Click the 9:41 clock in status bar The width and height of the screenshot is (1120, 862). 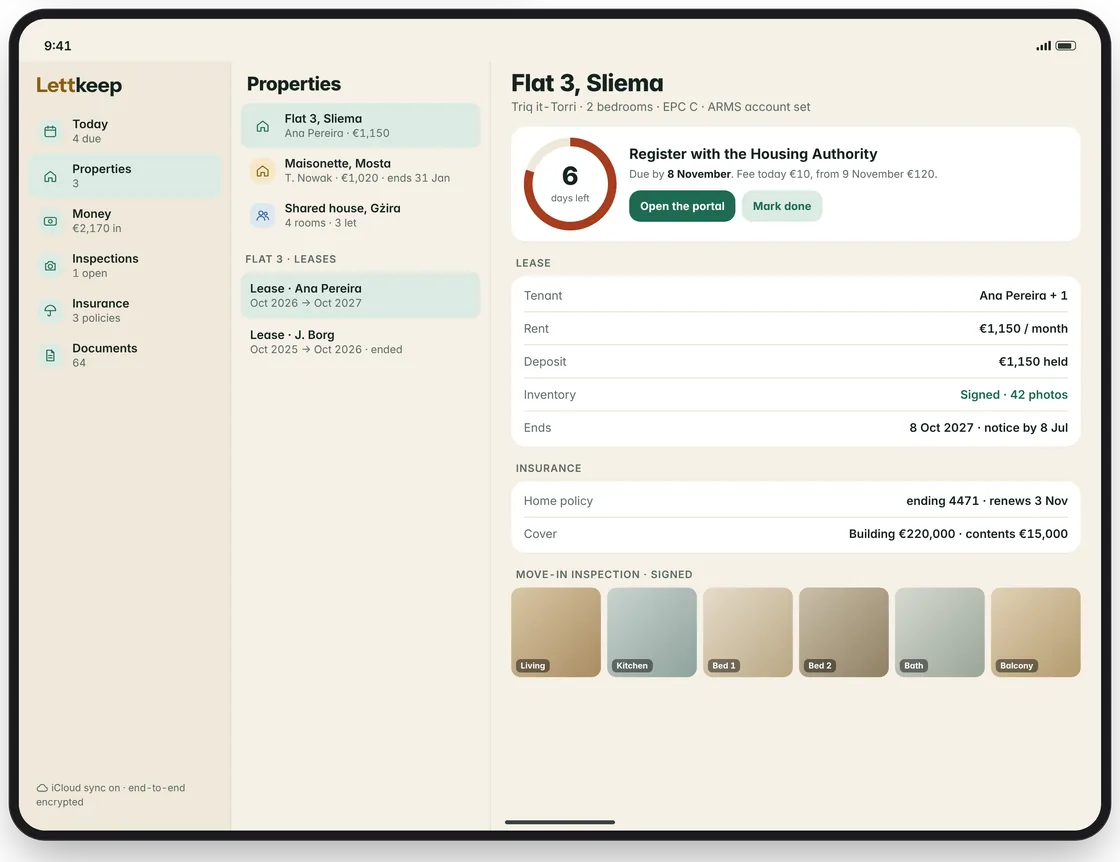click(58, 46)
